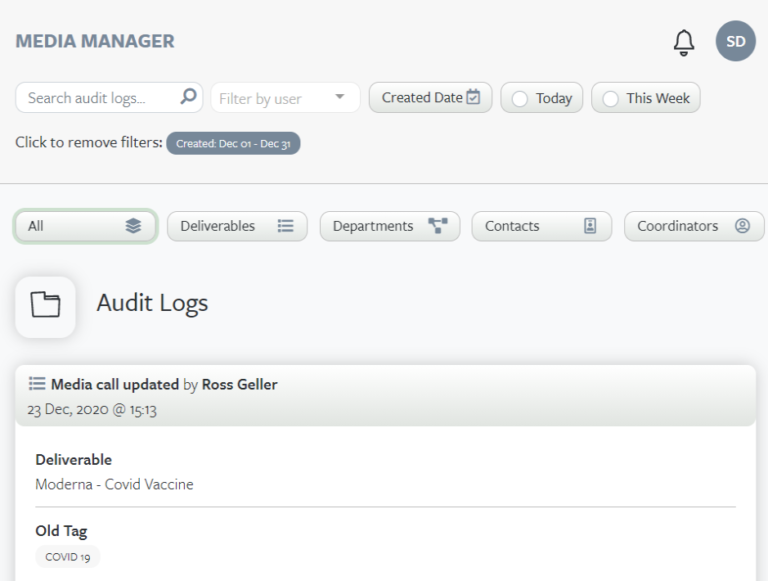Screen dimensions: 768x581
Task: Switch to the Deliverables tab
Action: point(237,226)
